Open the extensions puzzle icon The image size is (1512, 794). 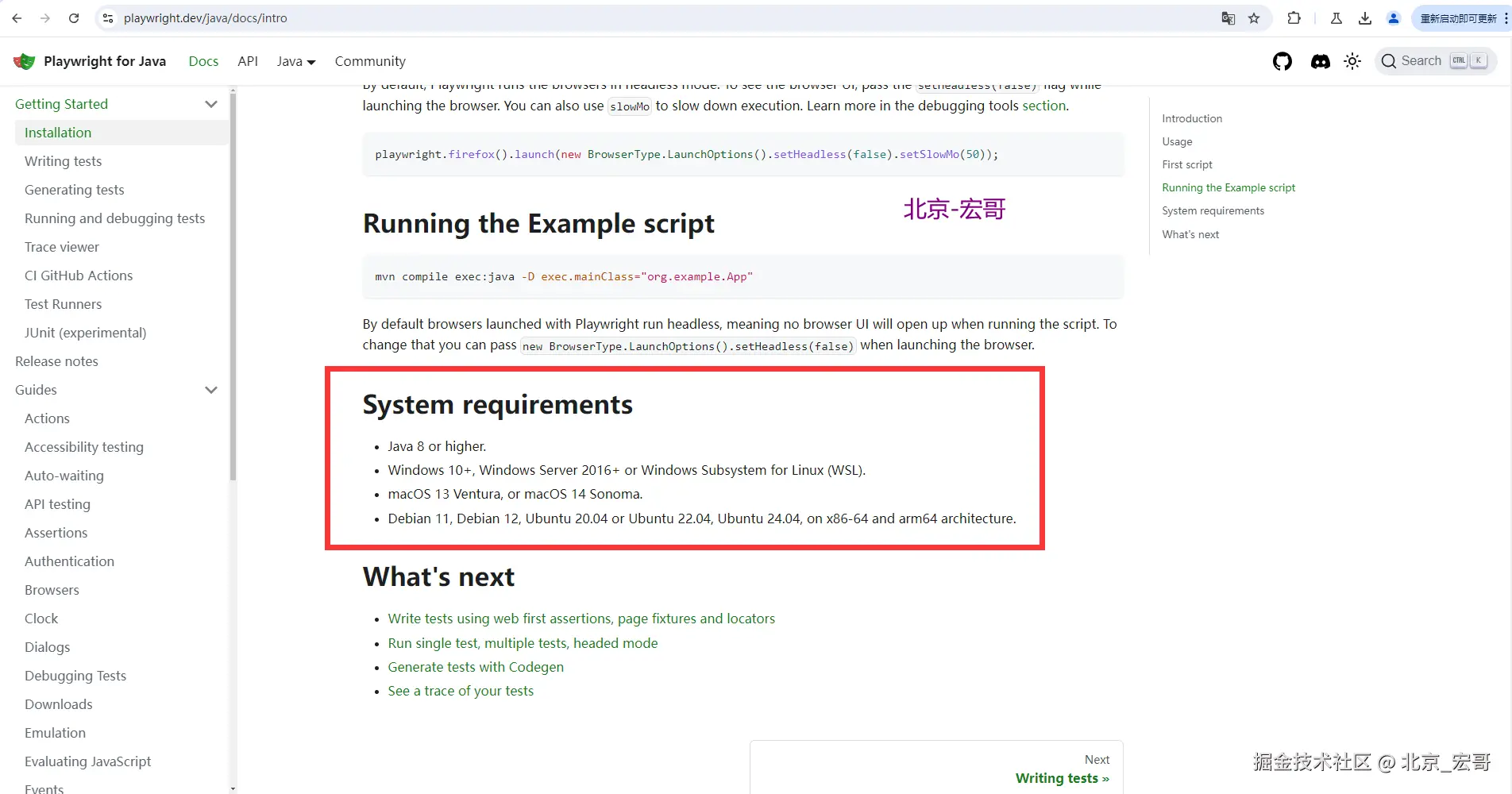pyautogui.click(x=1294, y=18)
